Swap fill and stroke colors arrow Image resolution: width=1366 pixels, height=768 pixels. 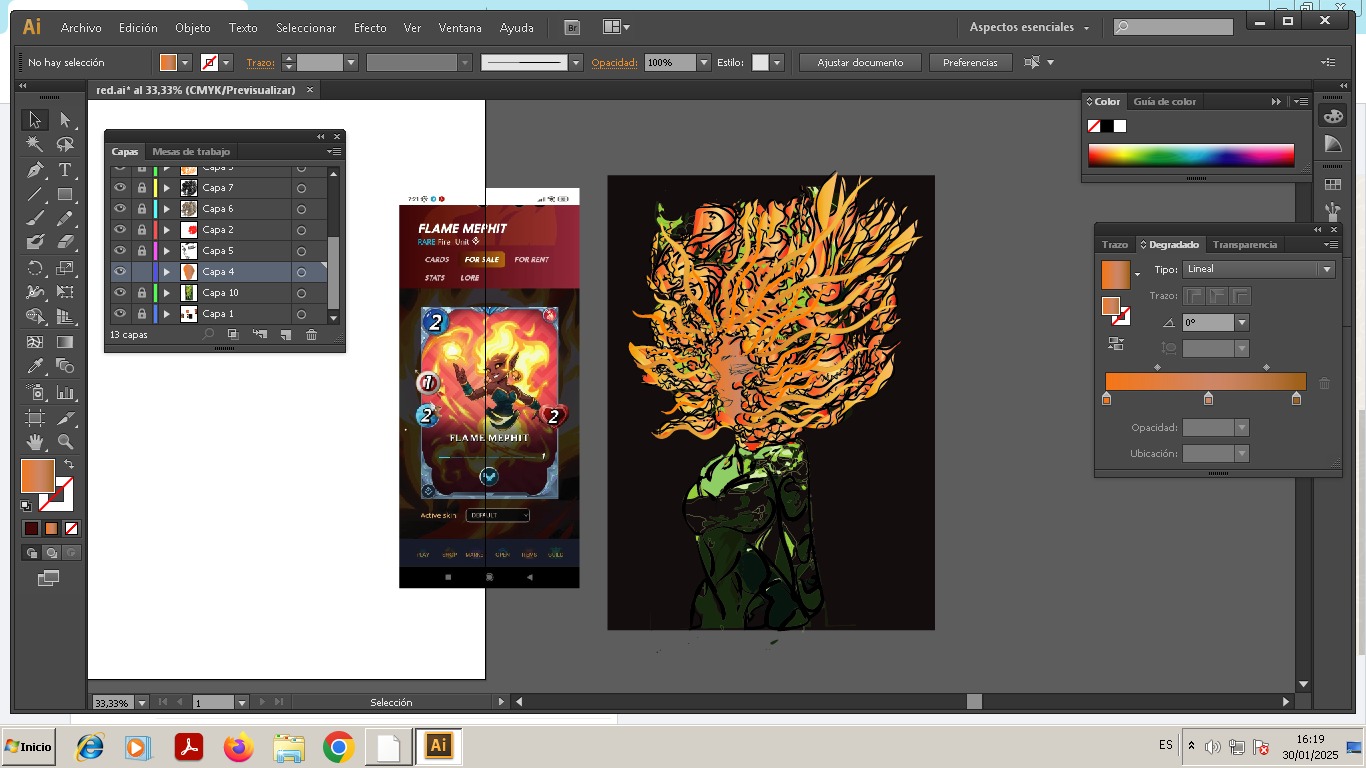69,465
